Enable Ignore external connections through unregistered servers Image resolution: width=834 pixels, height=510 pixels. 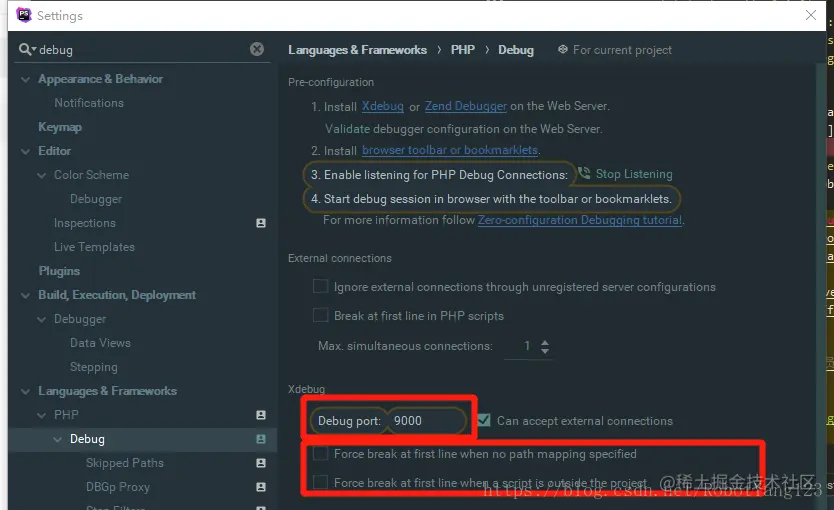pos(320,286)
